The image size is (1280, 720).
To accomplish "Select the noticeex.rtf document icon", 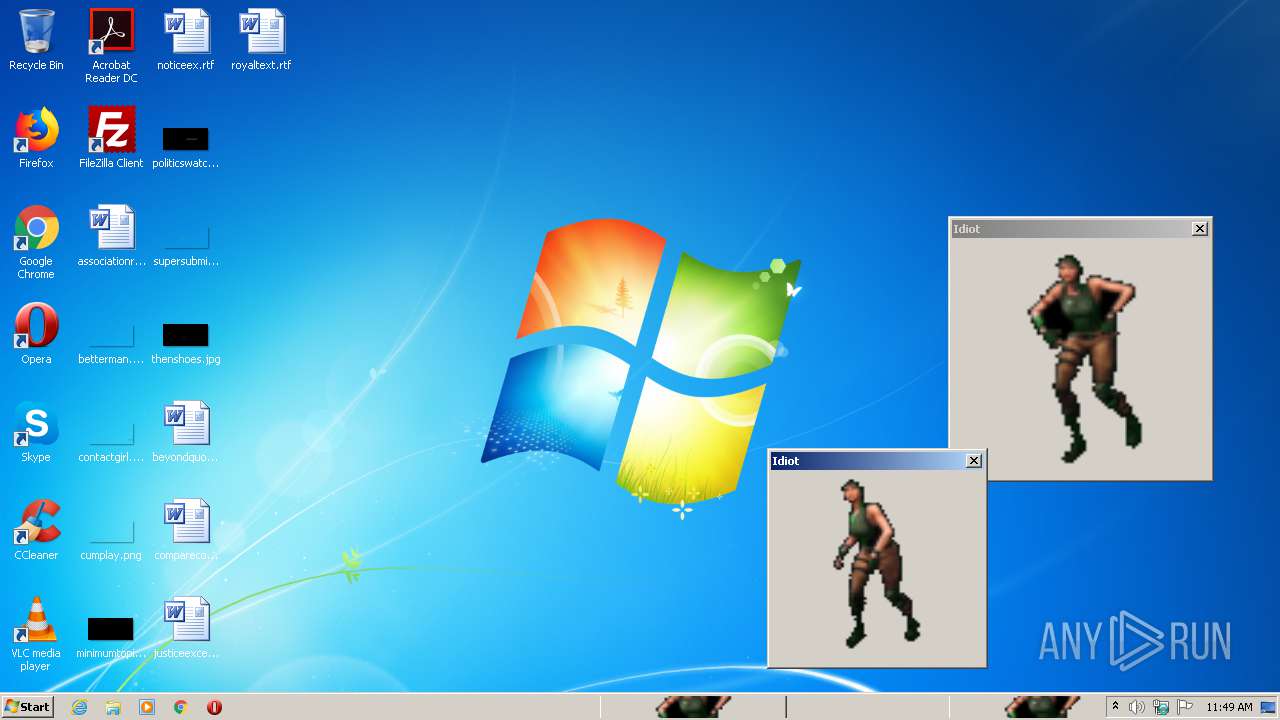I will (186, 41).
